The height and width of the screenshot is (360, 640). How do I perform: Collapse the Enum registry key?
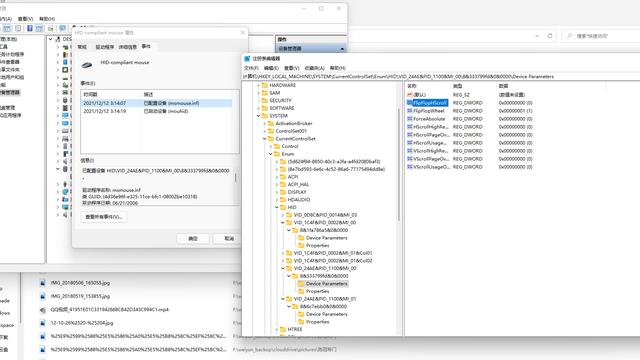[271, 154]
